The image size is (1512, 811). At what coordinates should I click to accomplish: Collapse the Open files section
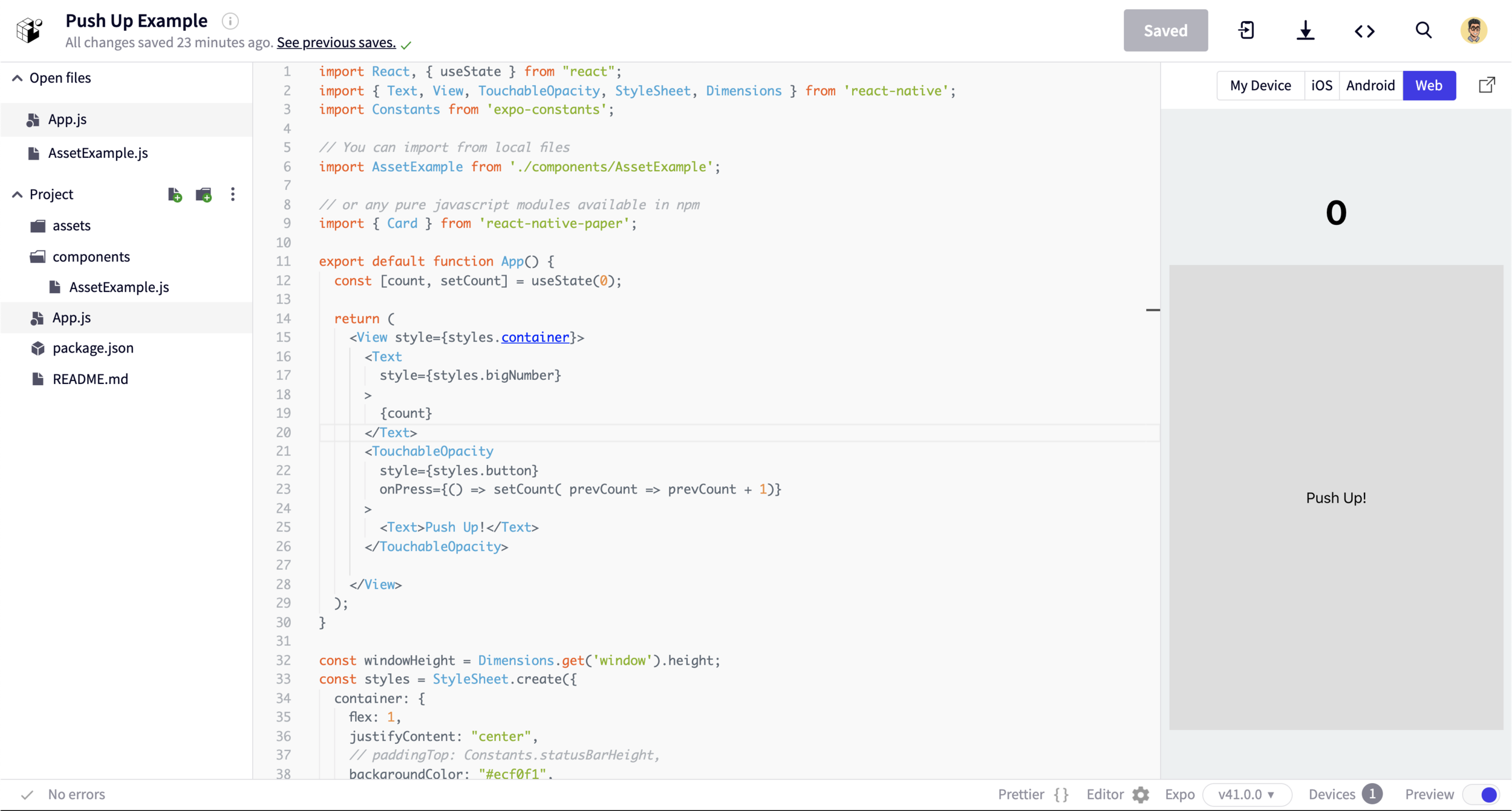pos(18,78)
